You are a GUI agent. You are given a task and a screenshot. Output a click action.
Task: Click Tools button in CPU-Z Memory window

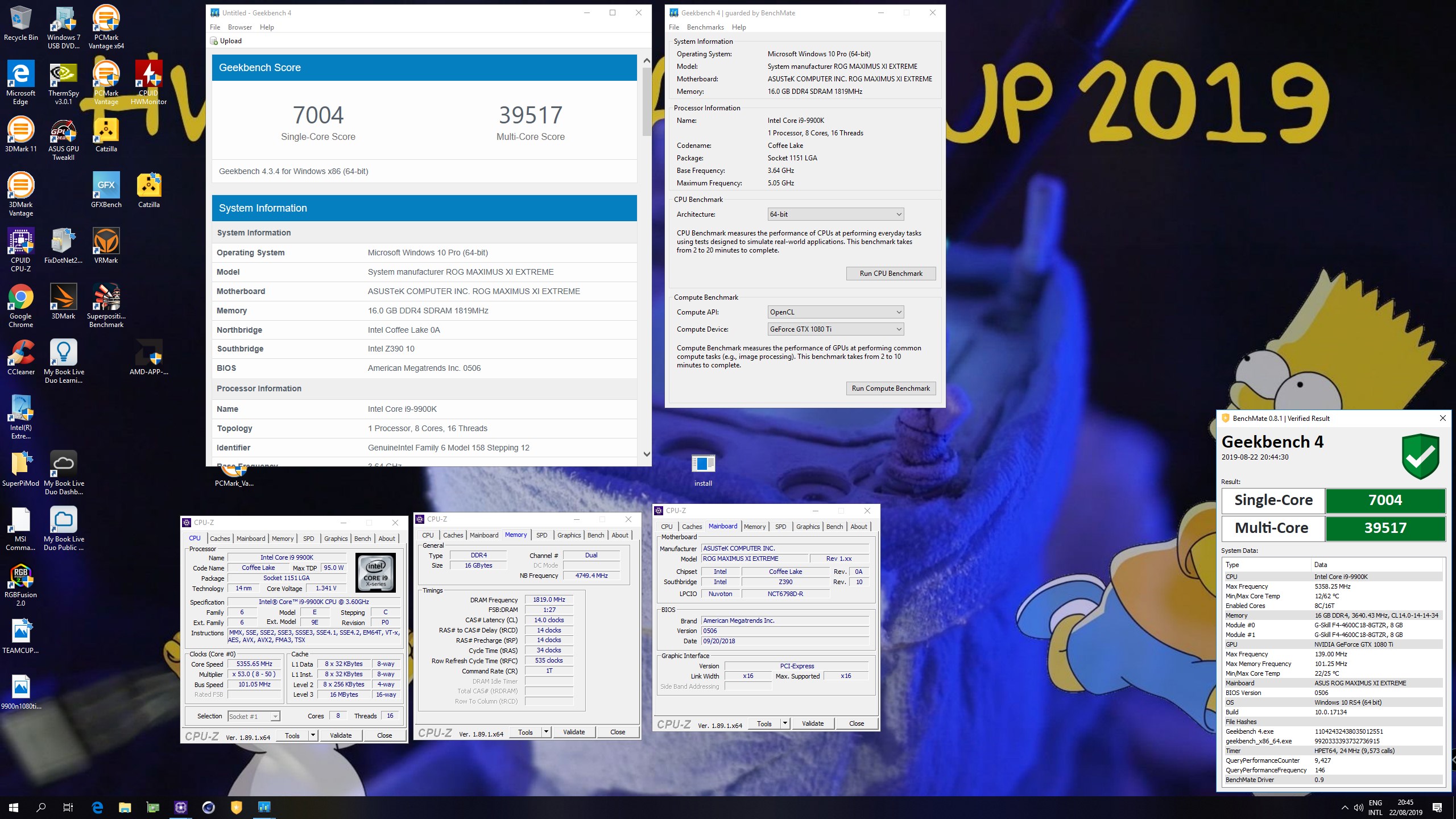pos(526,732)
